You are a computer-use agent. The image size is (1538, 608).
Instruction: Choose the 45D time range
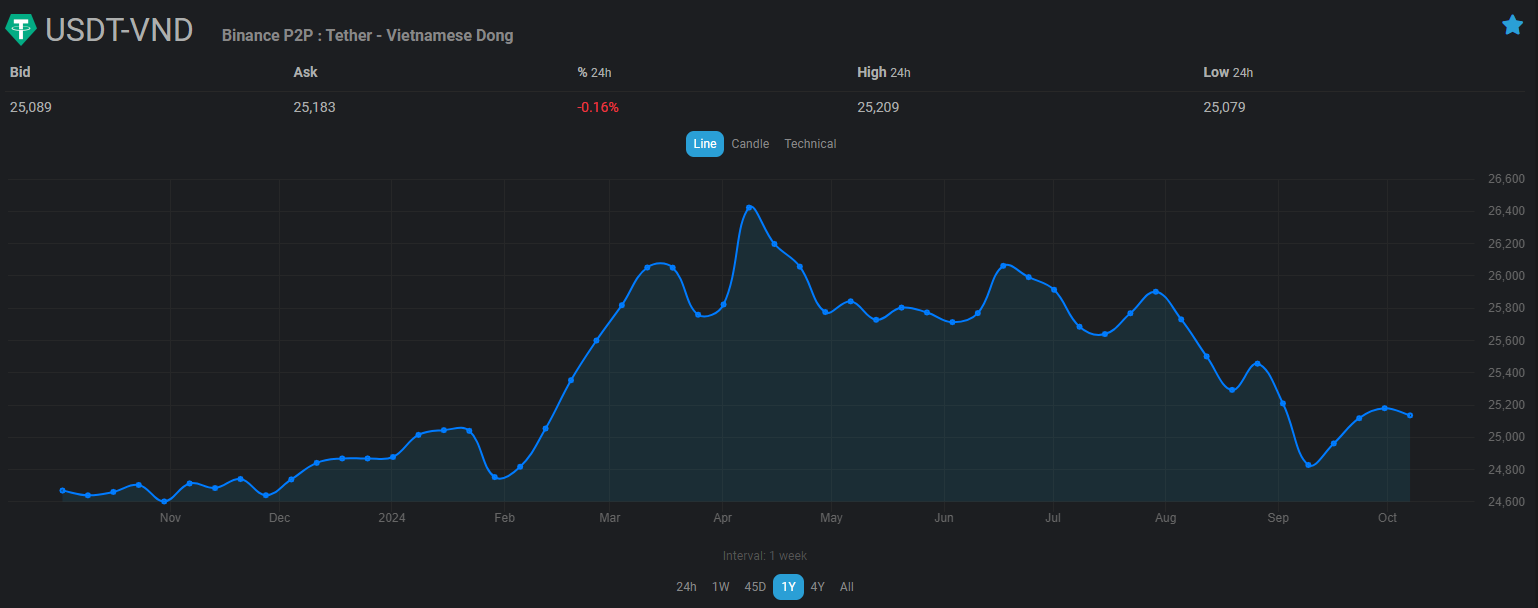pyautogui.click(x=755, y=587)
